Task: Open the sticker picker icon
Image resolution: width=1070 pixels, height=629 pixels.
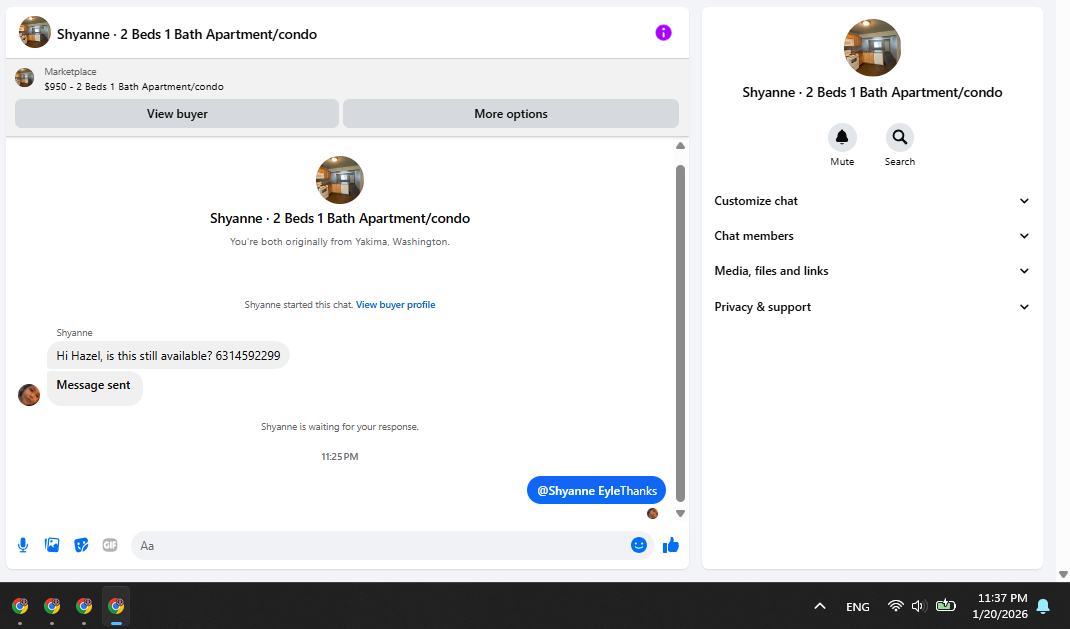Action: tap(81, 545)
